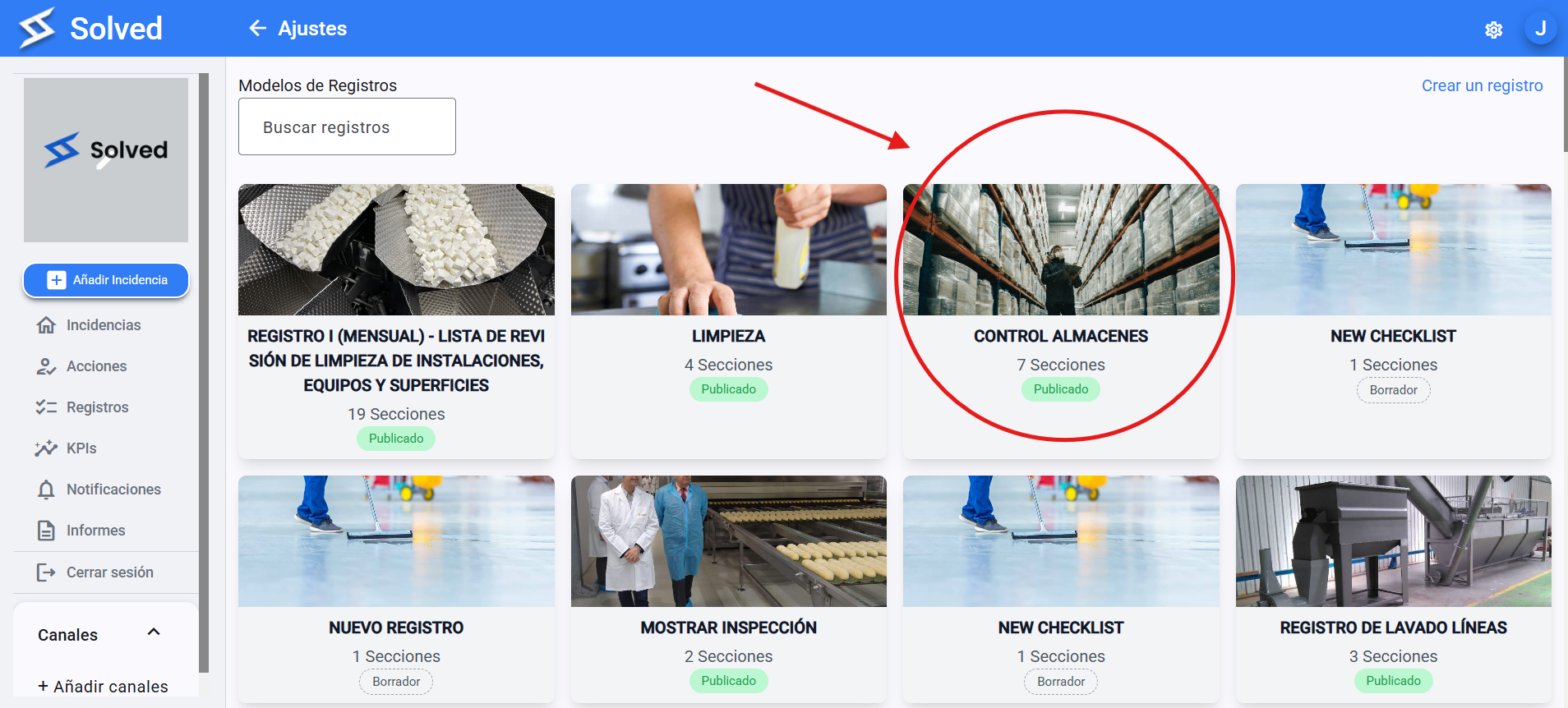Open Informes in the sidebar

pos(95,531)
